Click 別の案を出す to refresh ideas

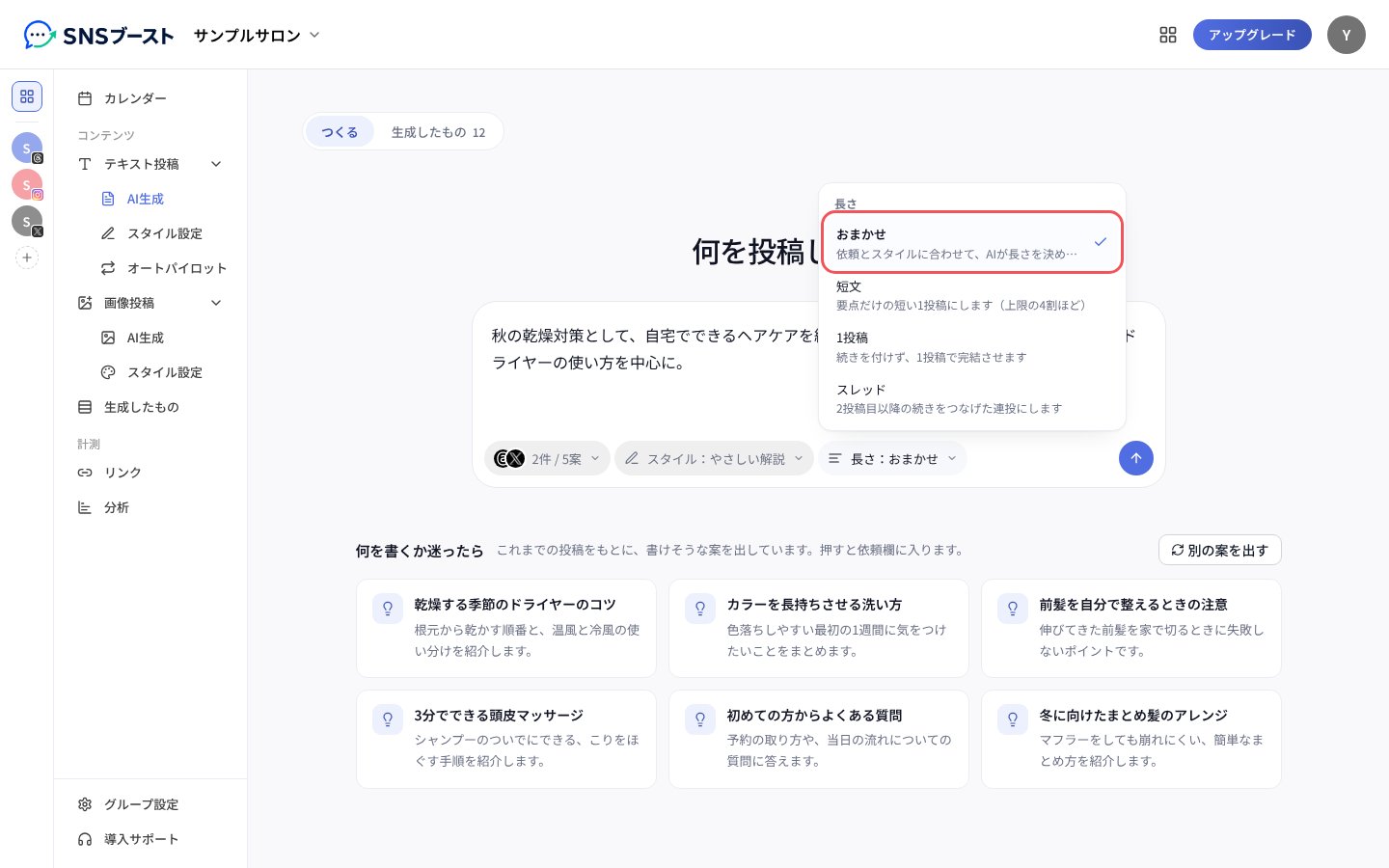coord(1219,550)
